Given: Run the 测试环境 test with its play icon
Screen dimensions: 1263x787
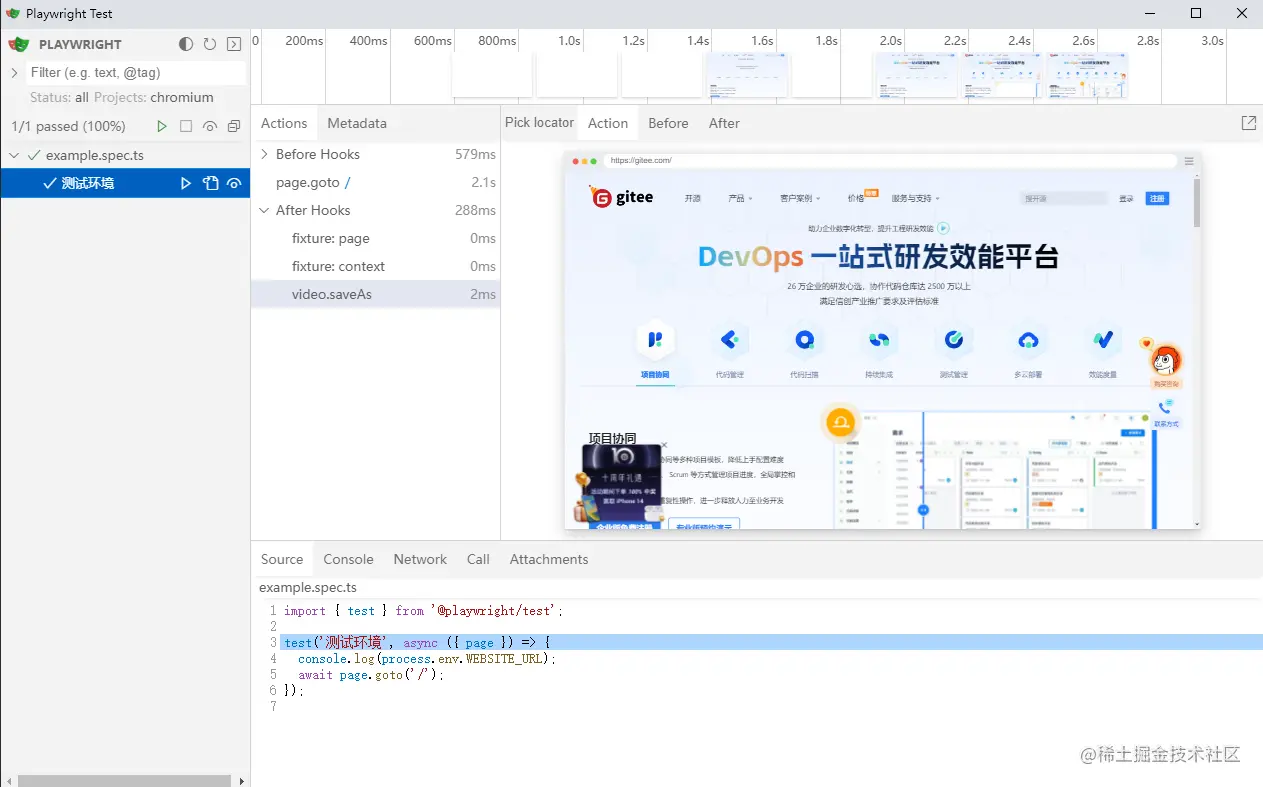Looking at the screenshot, I should 186,183.
